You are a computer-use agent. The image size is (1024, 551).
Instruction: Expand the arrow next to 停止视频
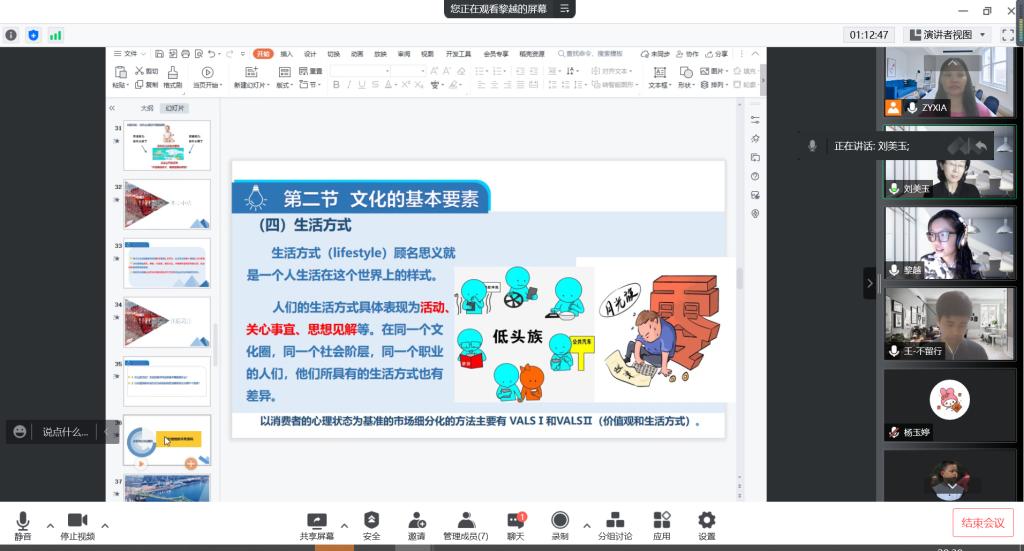point(105,524)
